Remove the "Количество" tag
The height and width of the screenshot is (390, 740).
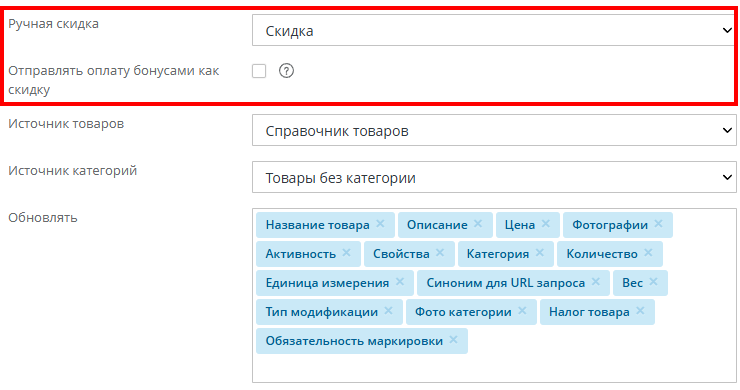tap(648, 253)
